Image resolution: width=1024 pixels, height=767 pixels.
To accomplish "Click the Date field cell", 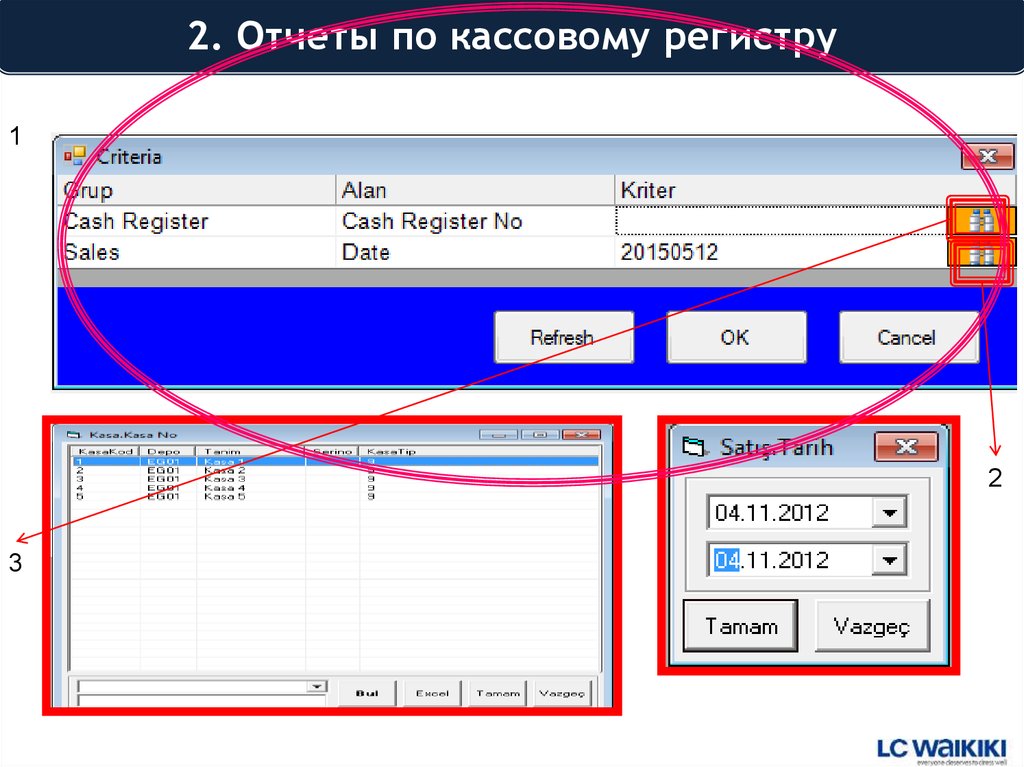I will tap(475, 252).
